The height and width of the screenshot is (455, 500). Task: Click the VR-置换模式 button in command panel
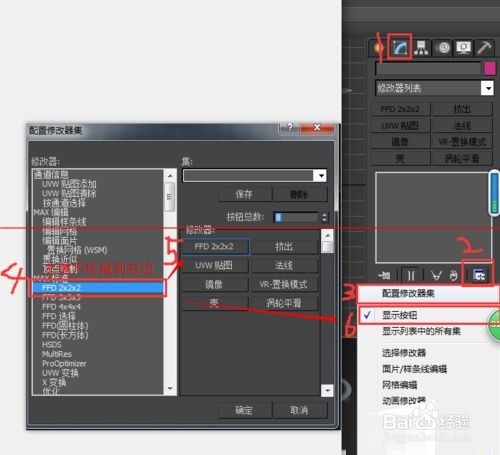pyautogui.click(x=462, y=142)
